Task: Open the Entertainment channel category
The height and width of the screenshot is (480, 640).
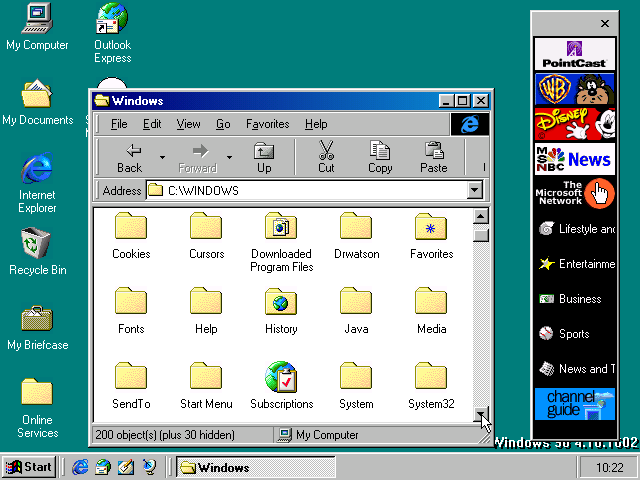Action: point(574,264)
